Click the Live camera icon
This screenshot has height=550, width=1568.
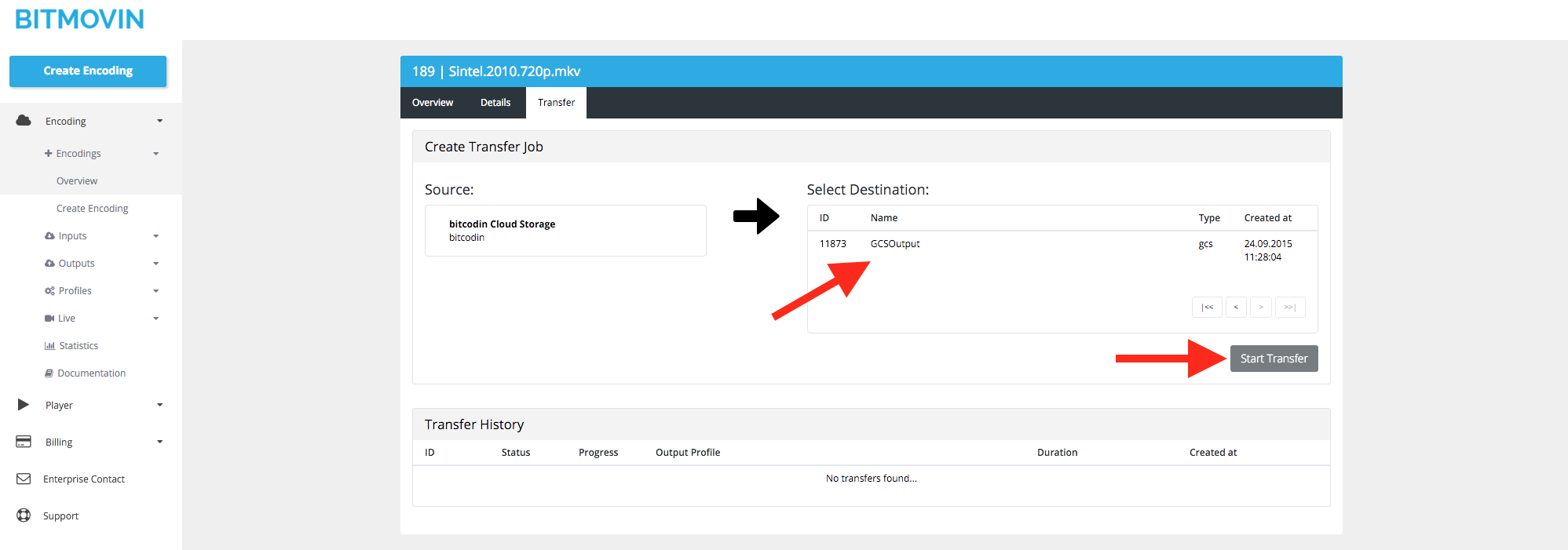point(49,319)
